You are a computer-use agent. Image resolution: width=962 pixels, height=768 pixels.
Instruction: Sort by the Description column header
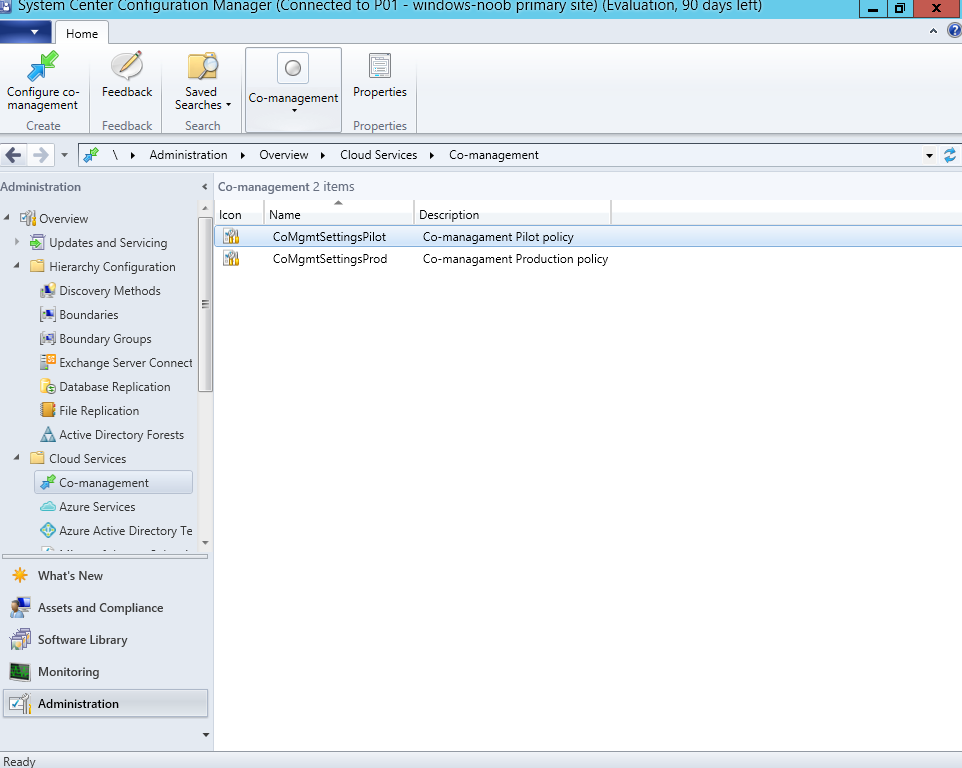tap(512, 214)
